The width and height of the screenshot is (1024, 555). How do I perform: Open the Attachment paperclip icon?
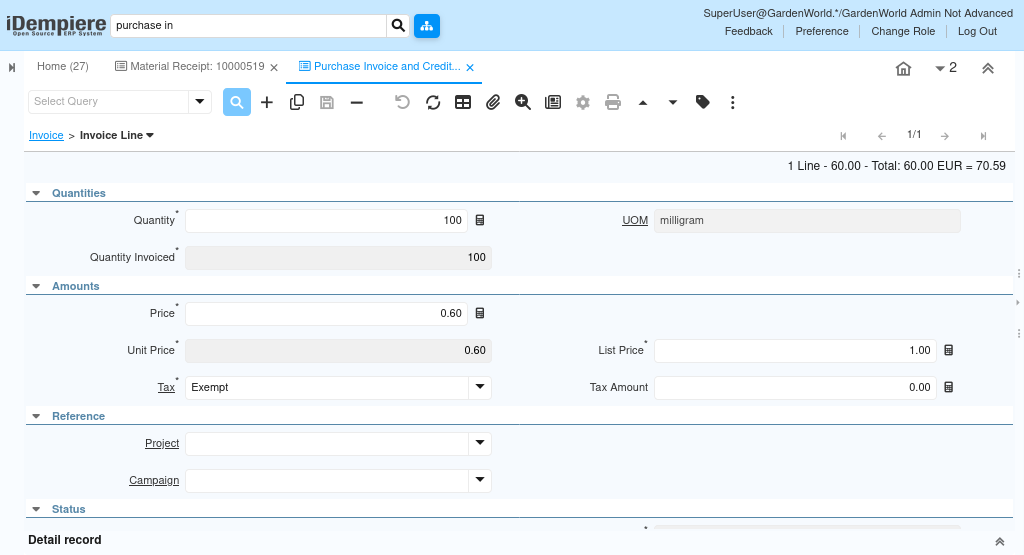coord(493,103)
